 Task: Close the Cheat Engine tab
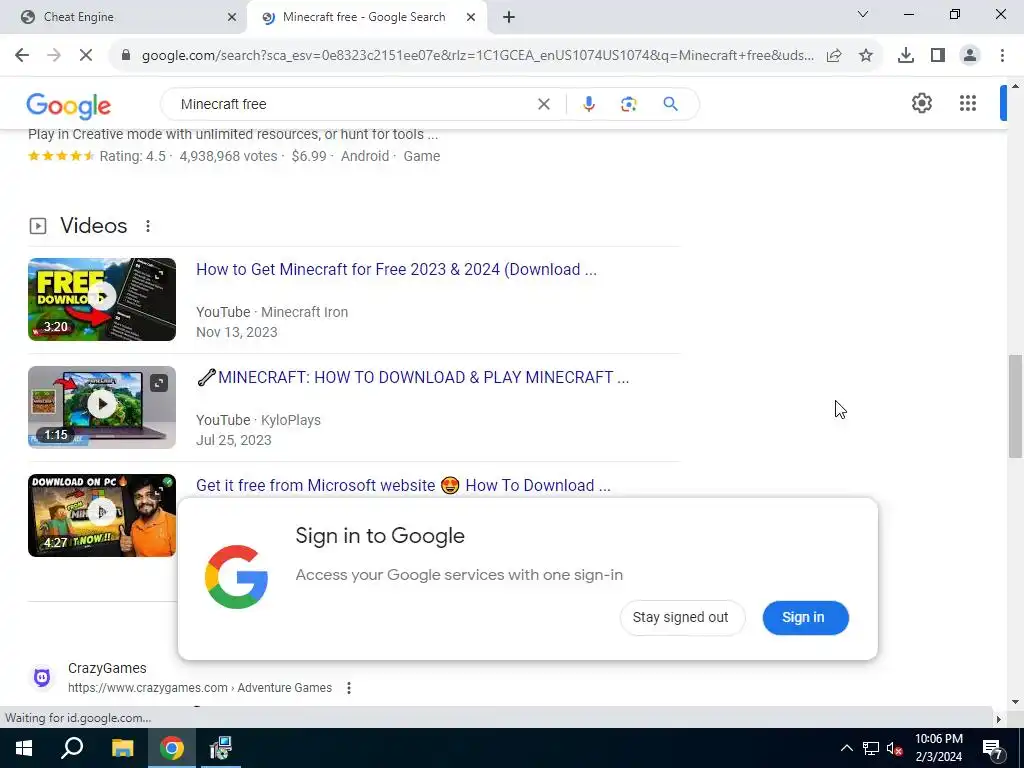232,17
